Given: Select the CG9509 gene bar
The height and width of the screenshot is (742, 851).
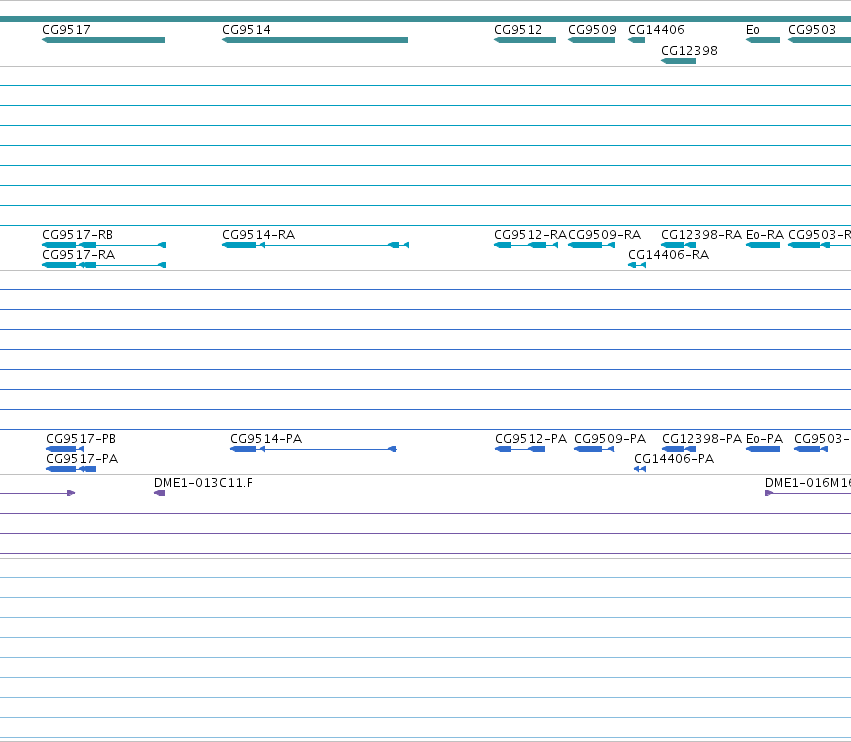Looking at the screenshot, I should tap(592, 40).
